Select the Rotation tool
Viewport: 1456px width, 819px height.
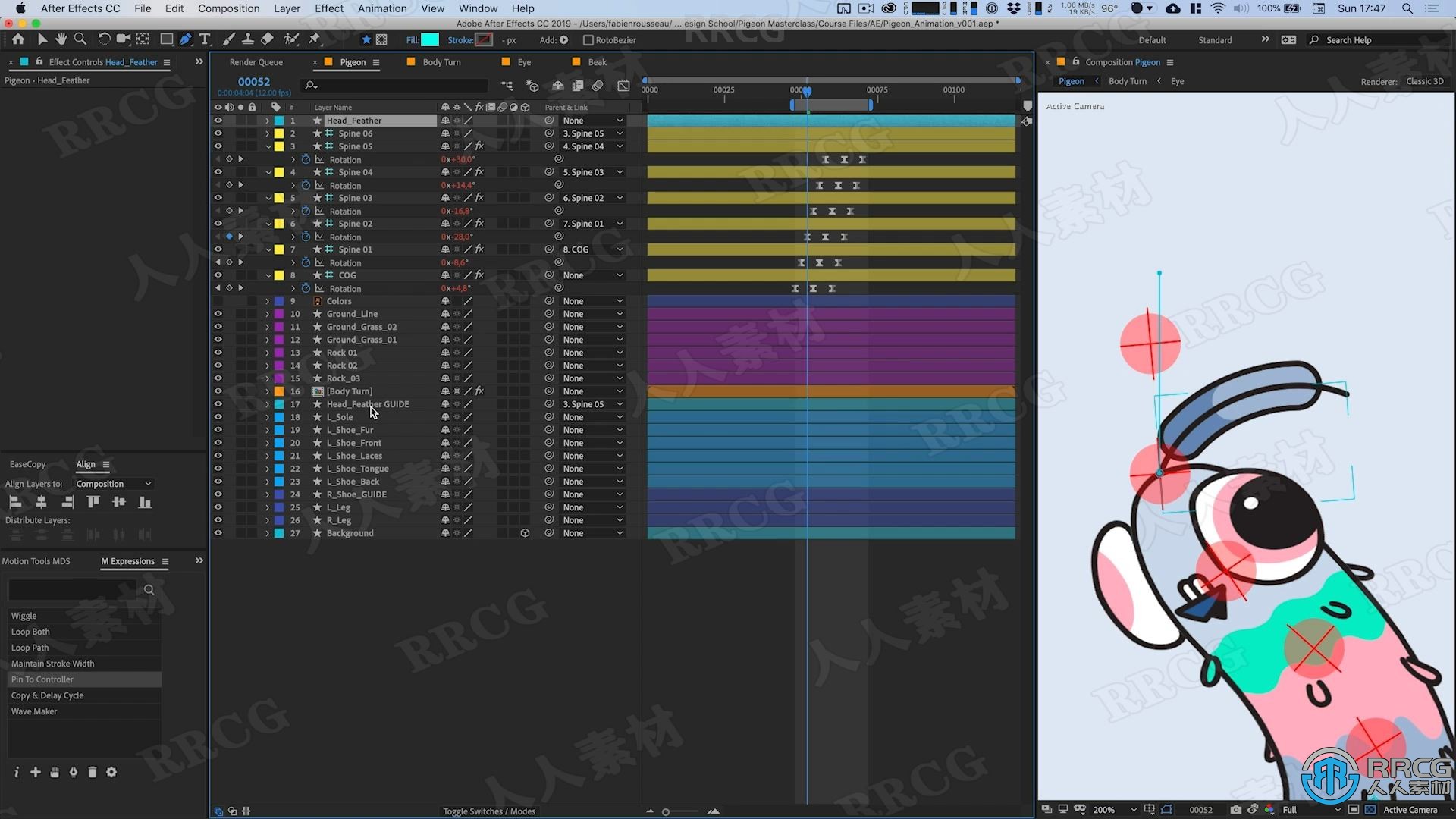click(x=104, y=39)
